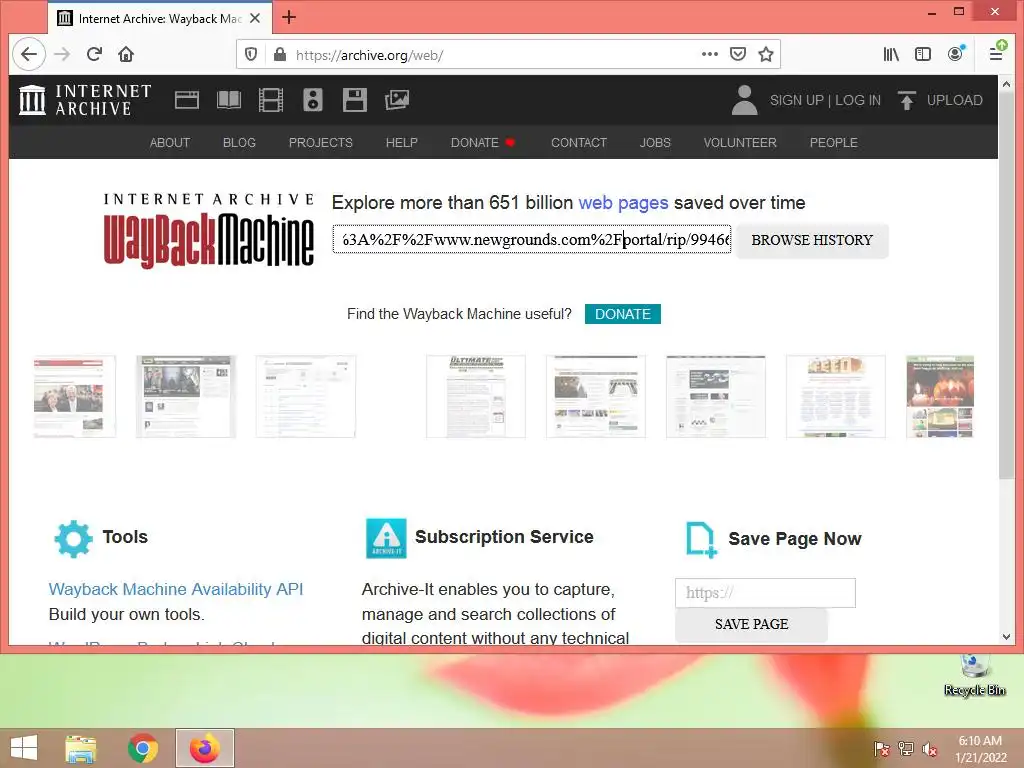Open Firefox Library icon
The image size is (1024, 768).
click(891, 54)
